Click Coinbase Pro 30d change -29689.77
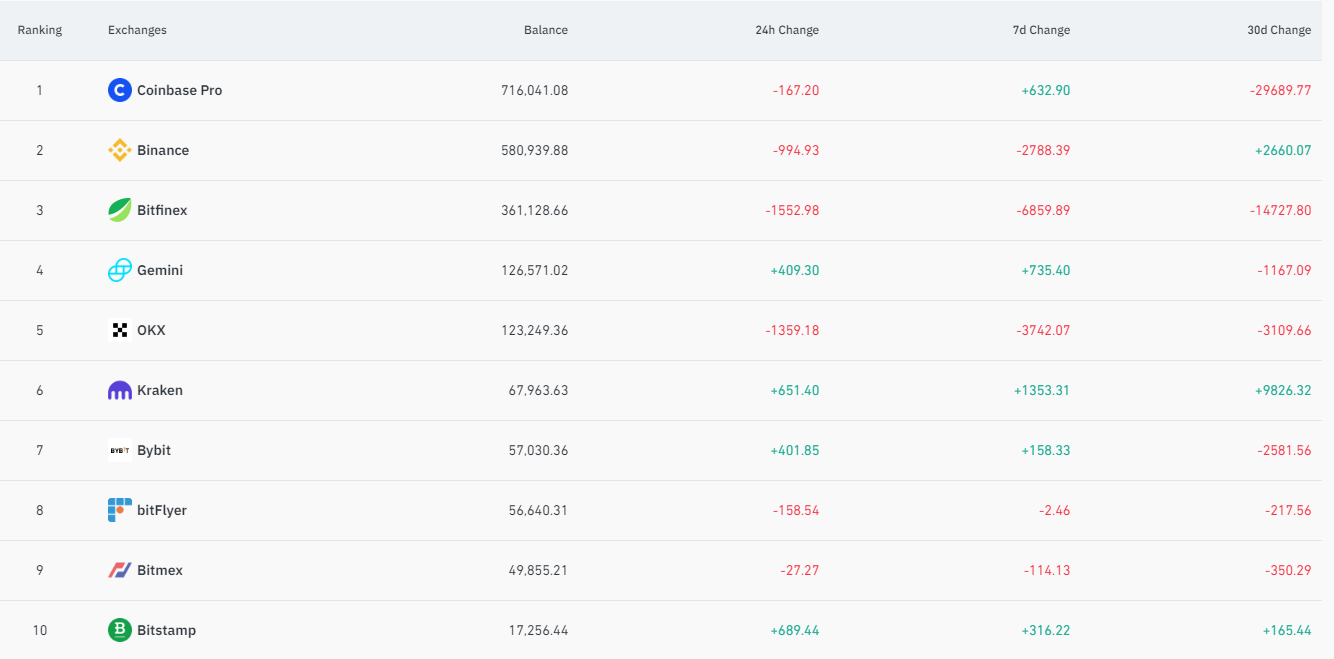1334x659 pixels. (x=1281, y=90)
